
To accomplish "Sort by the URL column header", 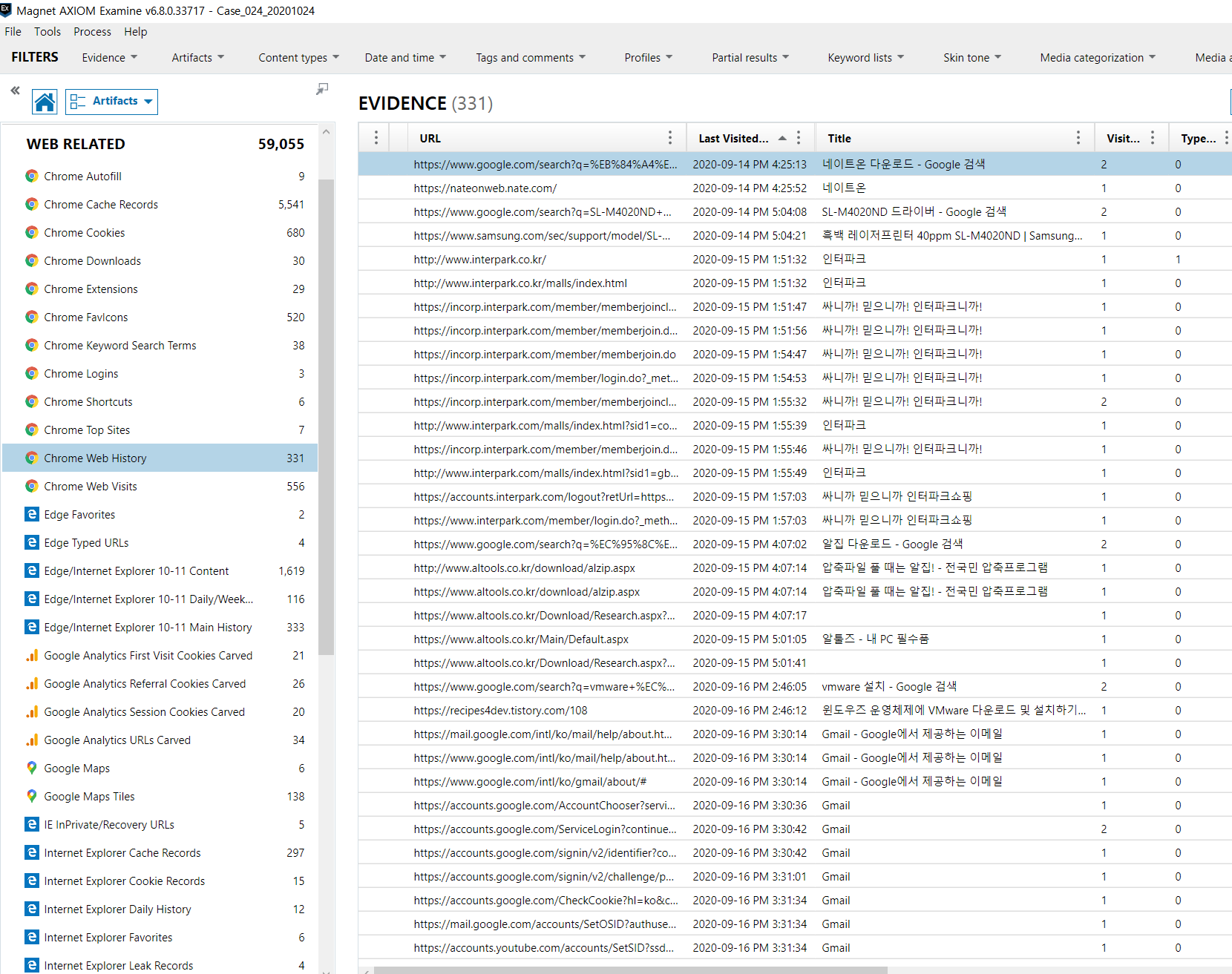I will coord(430,139).
